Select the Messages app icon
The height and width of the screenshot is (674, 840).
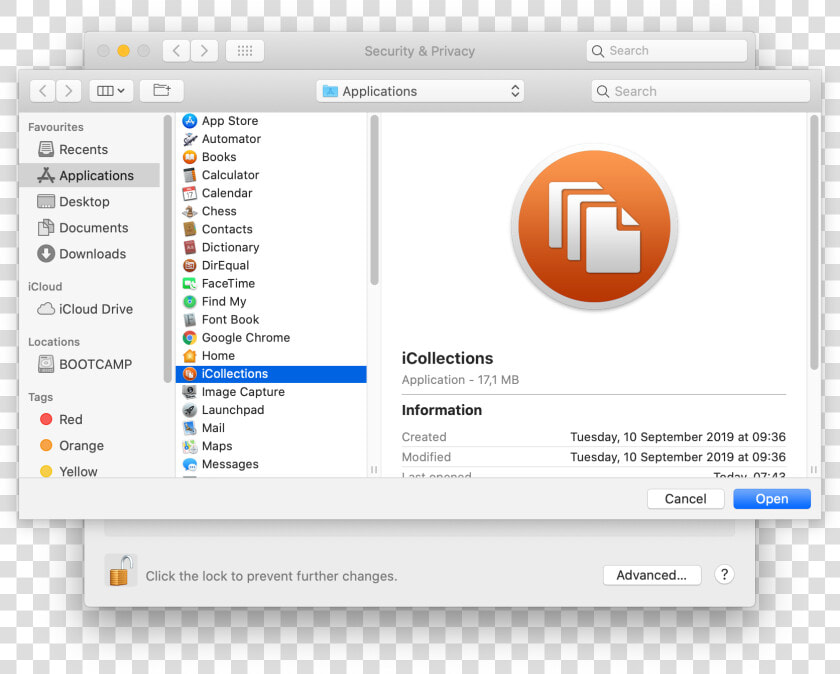pos(190,464)
